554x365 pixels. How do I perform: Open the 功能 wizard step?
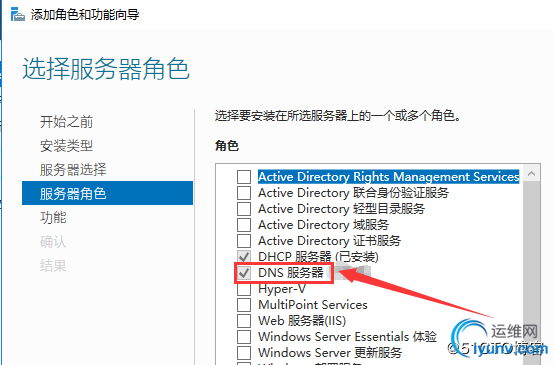coord(53,217)
